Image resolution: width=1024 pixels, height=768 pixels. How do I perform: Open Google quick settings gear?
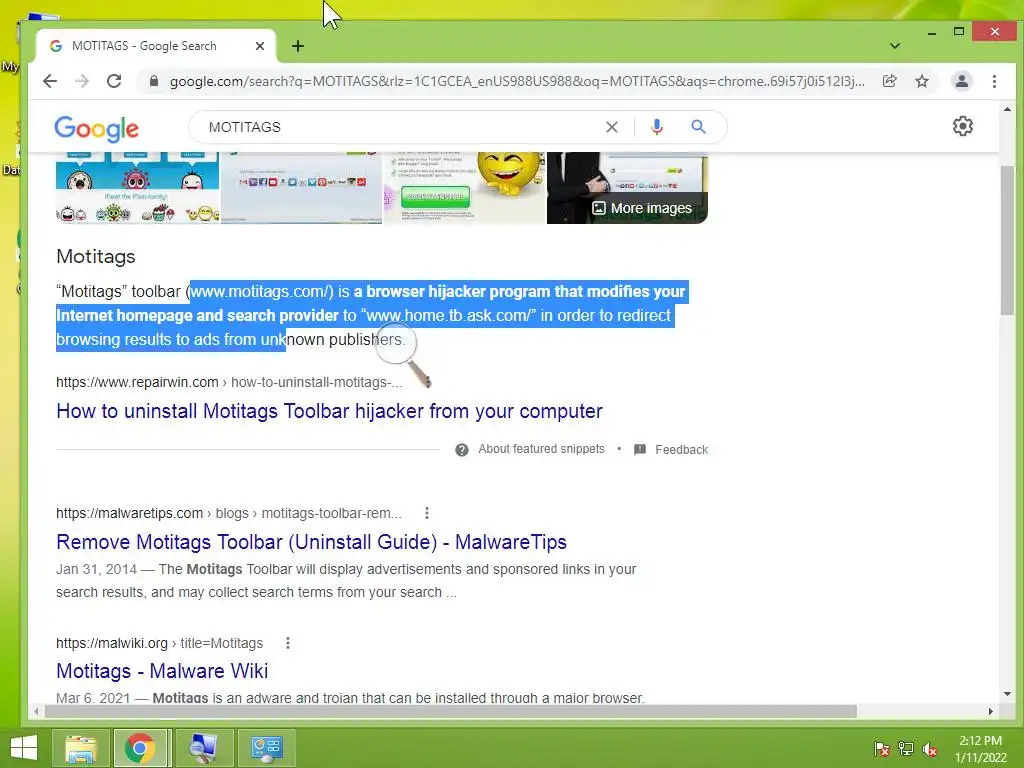(963, 126)
